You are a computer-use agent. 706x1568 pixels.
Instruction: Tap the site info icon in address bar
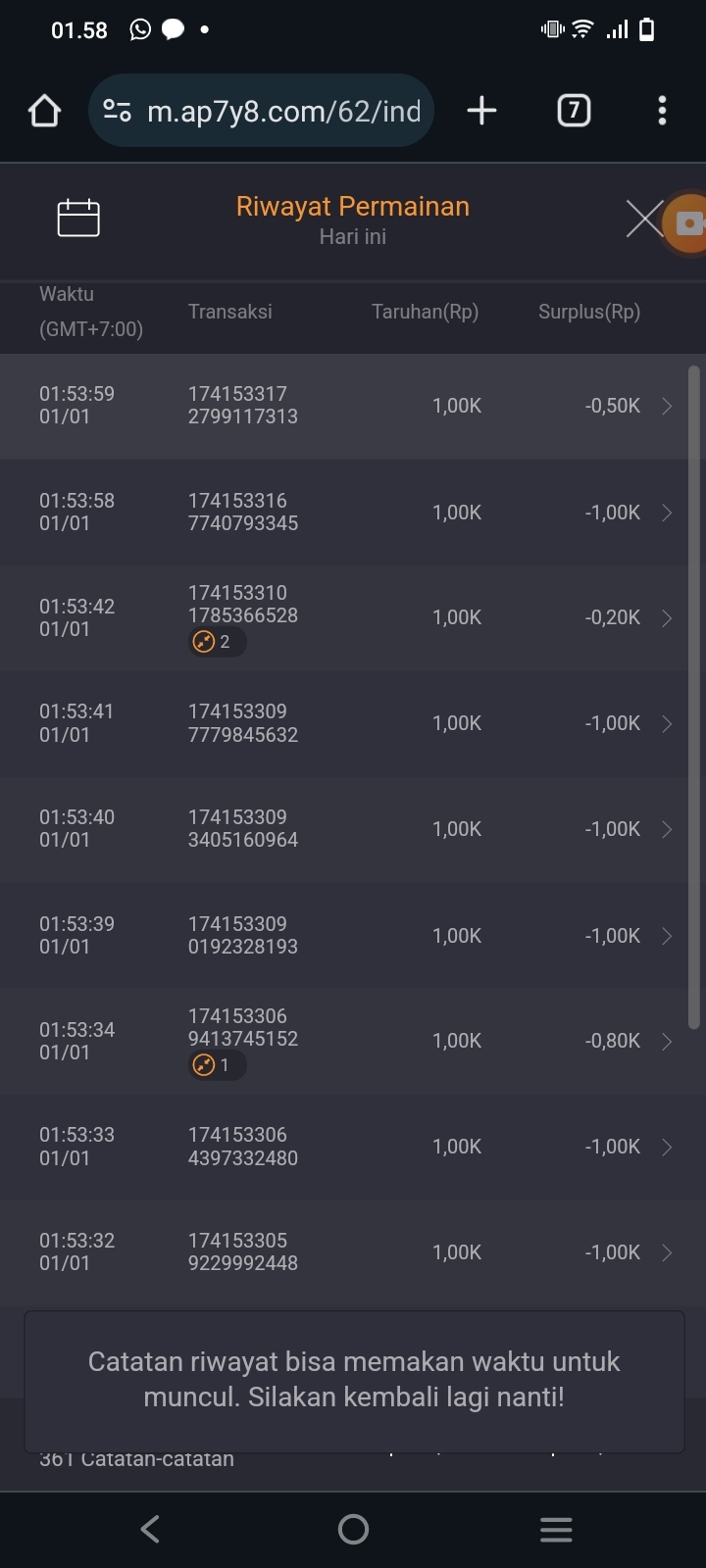click(x=118, y=111)
